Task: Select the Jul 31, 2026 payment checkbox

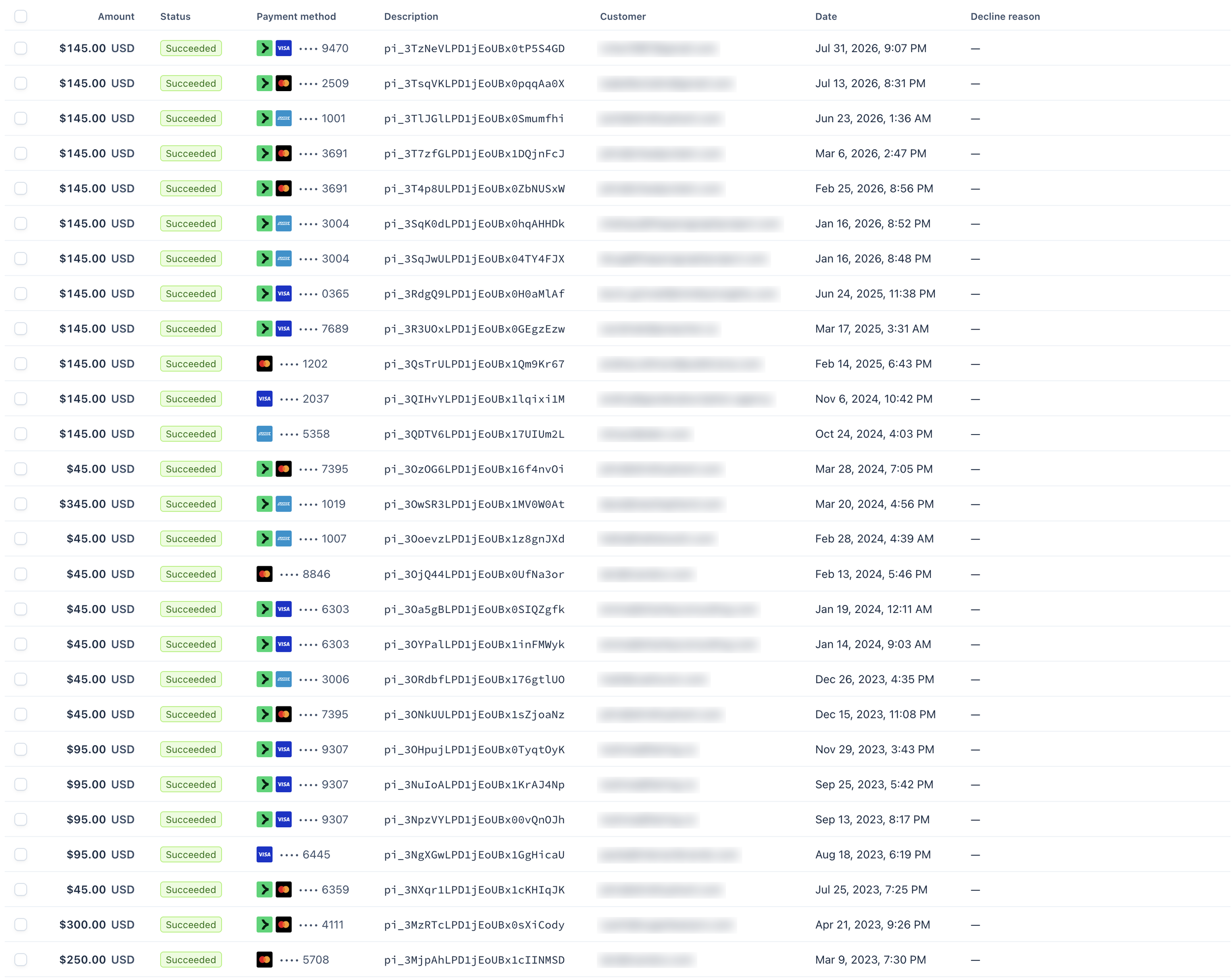Action: click(21, 48)
